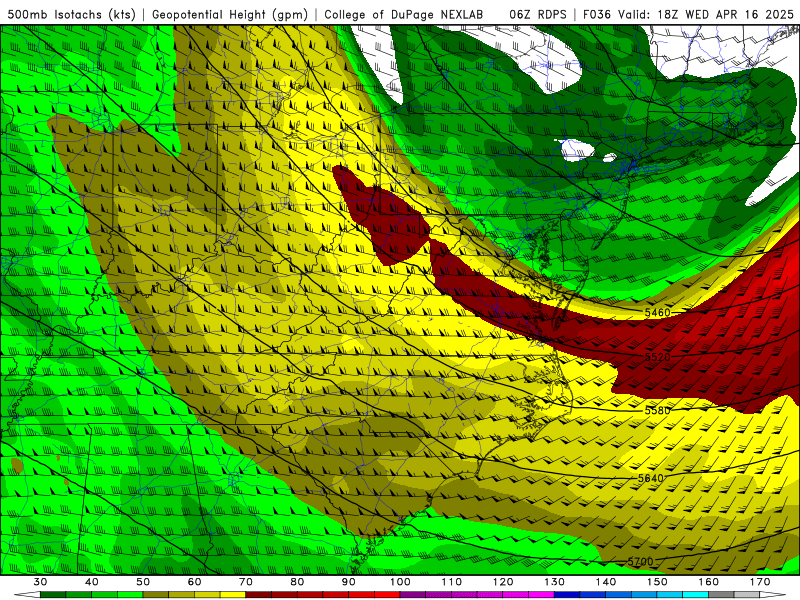The width and height of the screenshot is (800, 600).
Task: Click the 70 value on the wind scale
Action: [x=246, y=582]
